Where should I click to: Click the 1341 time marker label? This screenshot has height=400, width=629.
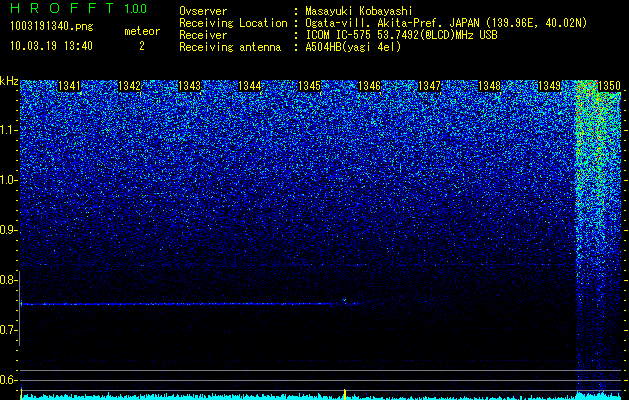[69, 86]
